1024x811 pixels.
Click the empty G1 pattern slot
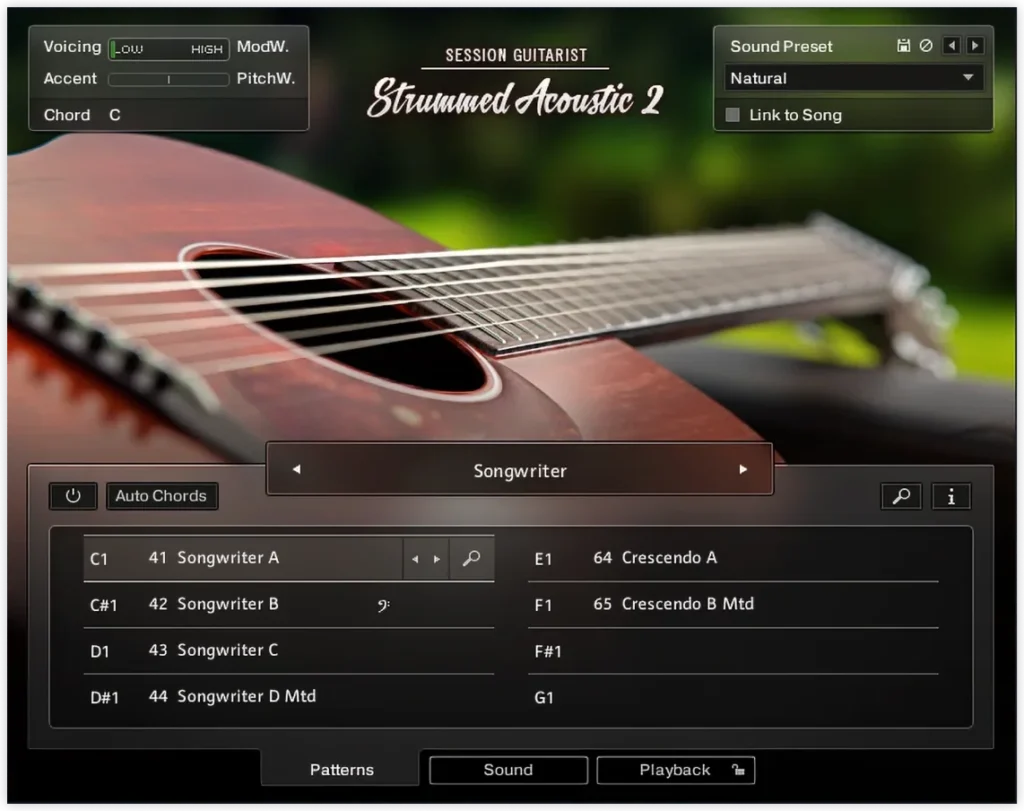[733, 697]
